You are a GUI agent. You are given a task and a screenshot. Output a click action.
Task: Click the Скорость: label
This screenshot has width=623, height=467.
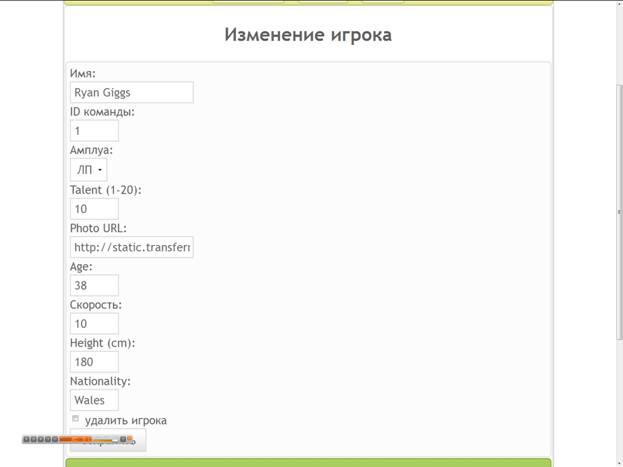[x=96, y=305]
